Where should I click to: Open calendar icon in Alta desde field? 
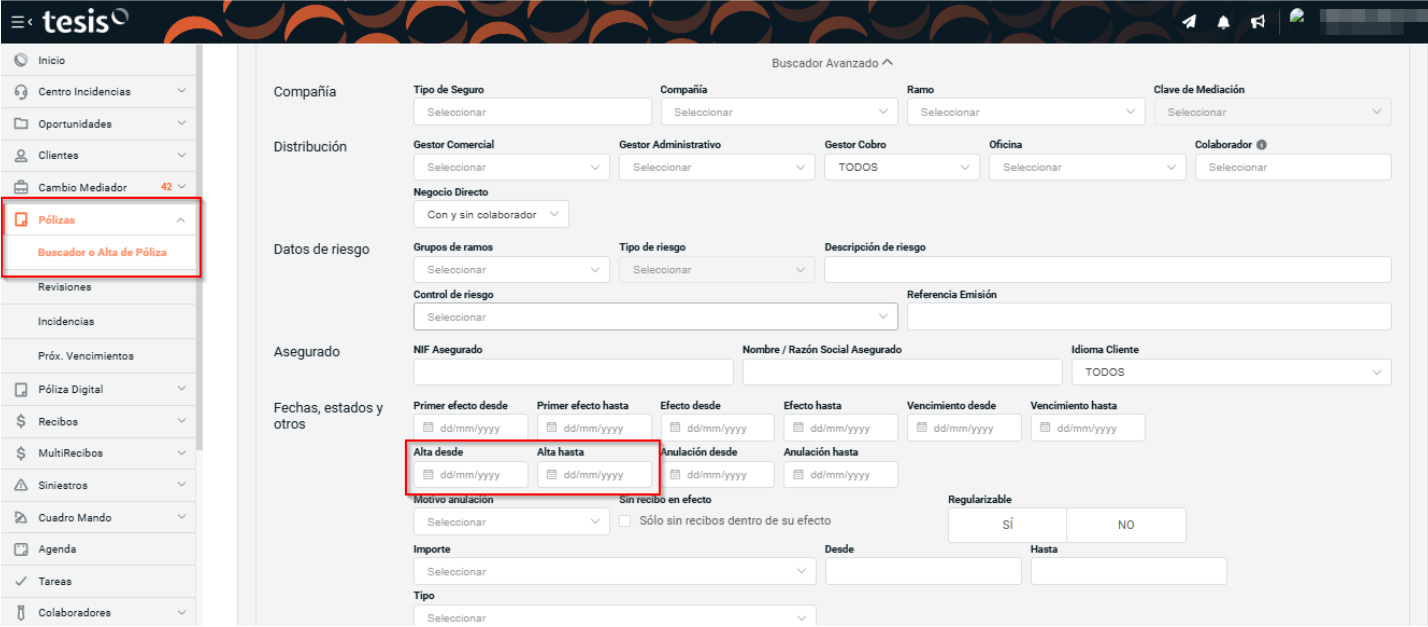[x=428, y=475]
